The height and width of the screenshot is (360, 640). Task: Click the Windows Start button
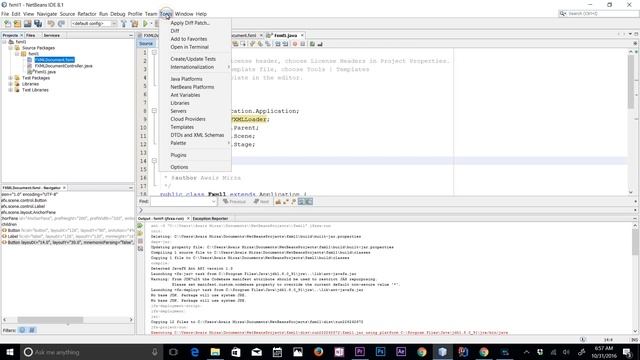[x=10, y=352]
